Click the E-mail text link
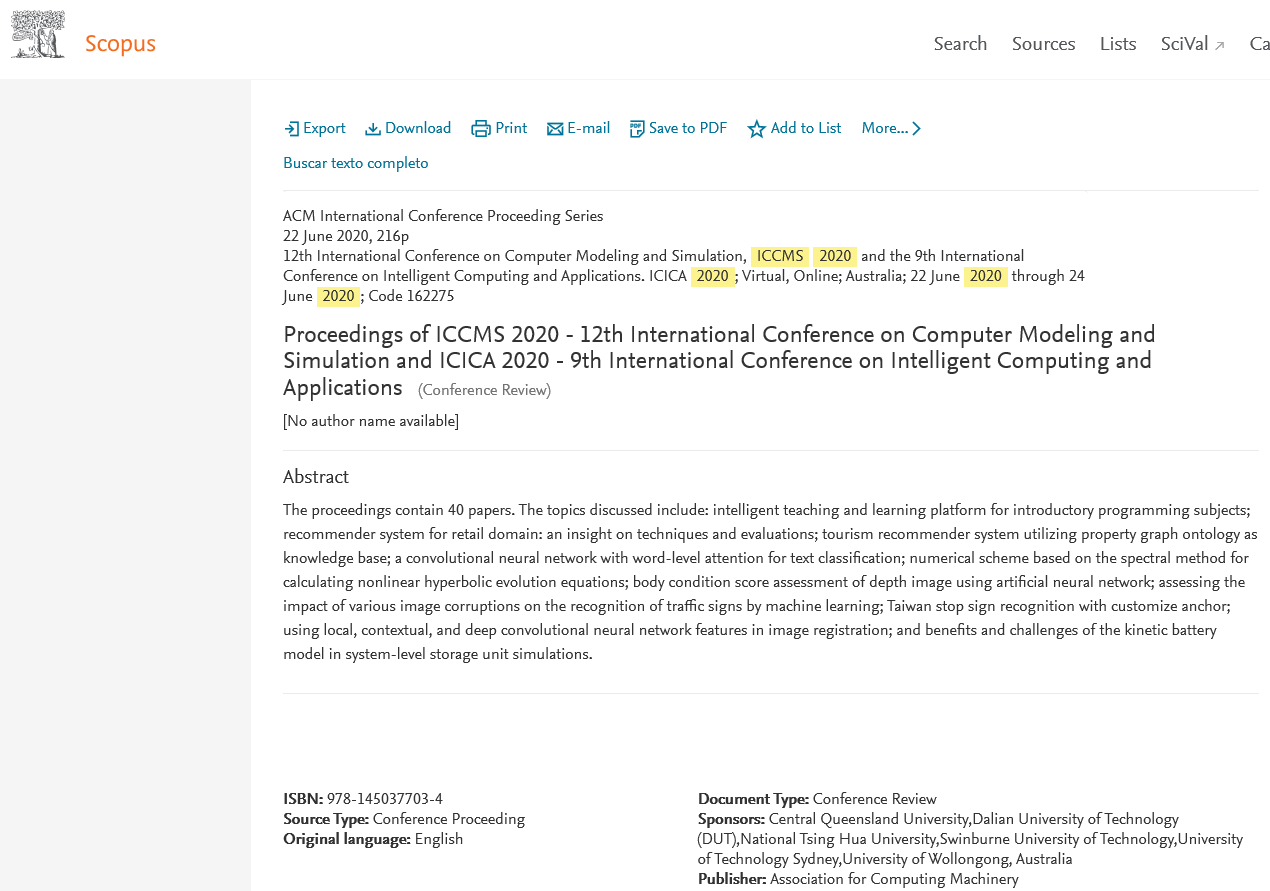The height and width of the screenshot is (891, 1270). click(589, 128)
